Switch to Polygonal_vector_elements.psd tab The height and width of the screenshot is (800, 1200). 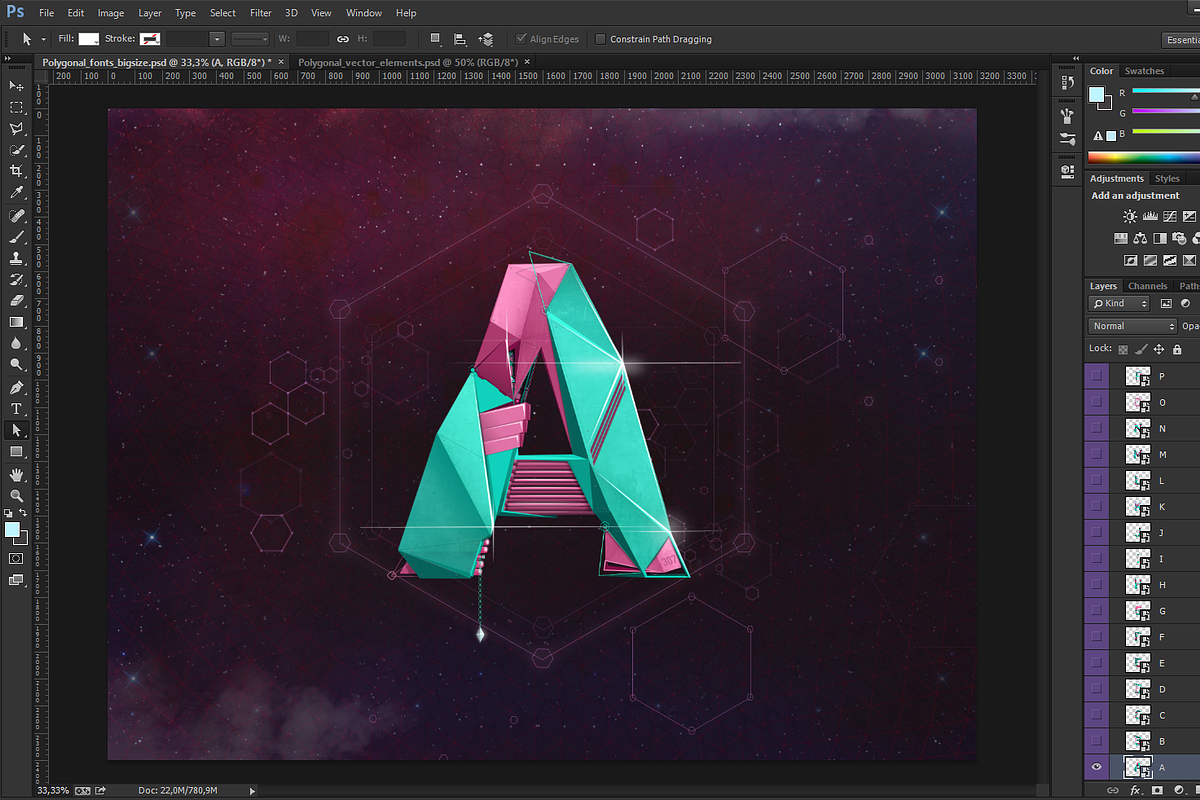pyautogui.click(x=407, y=62)
